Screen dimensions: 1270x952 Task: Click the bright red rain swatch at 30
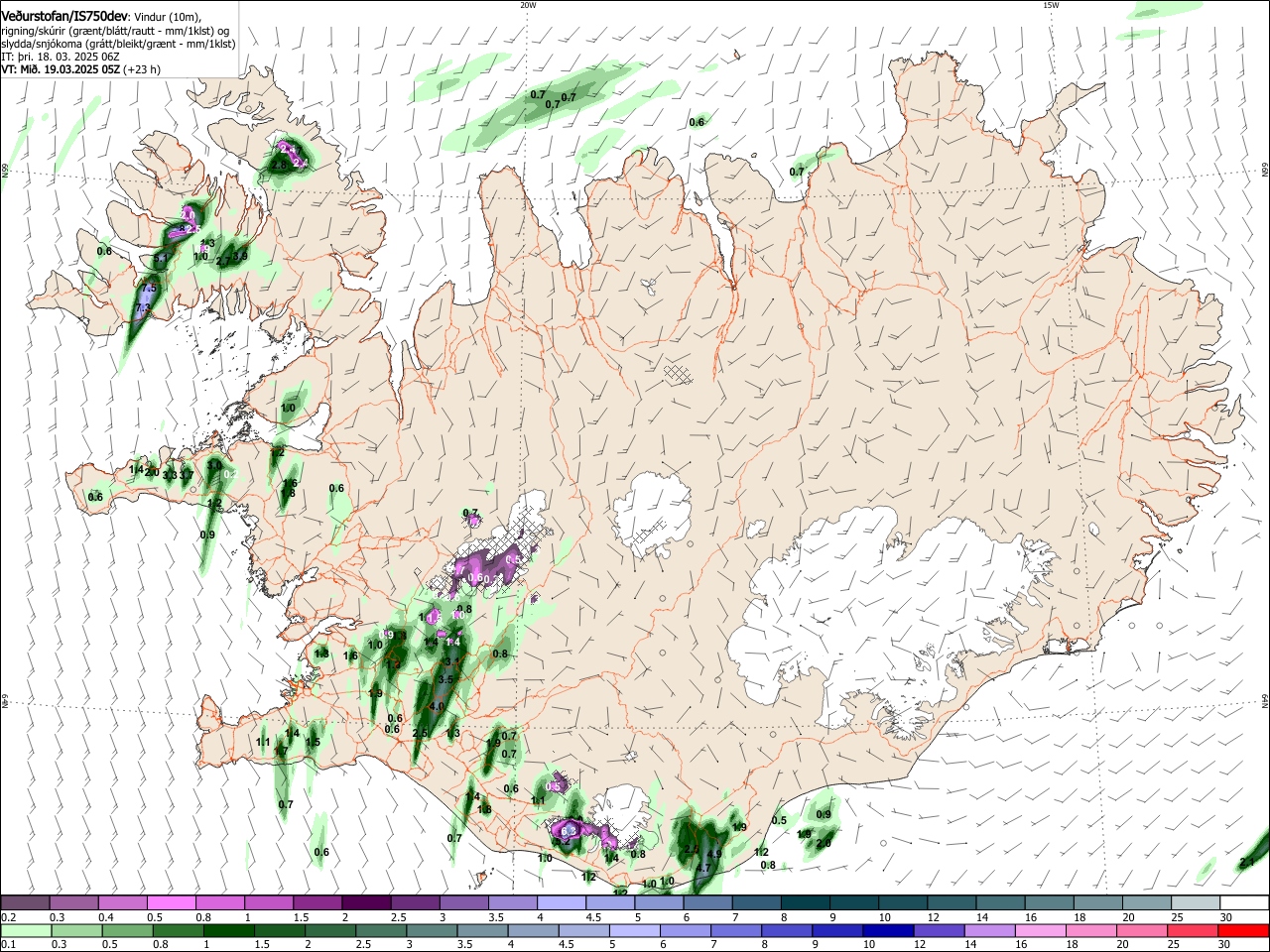[1241, 930]
